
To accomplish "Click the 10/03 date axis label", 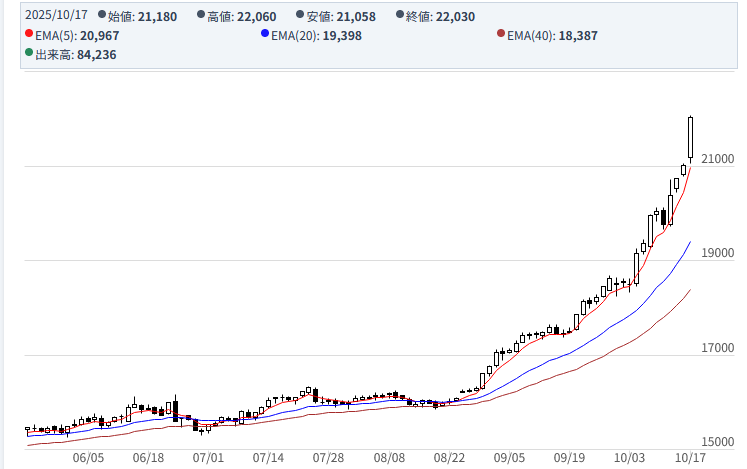I will tap(629, 458).
